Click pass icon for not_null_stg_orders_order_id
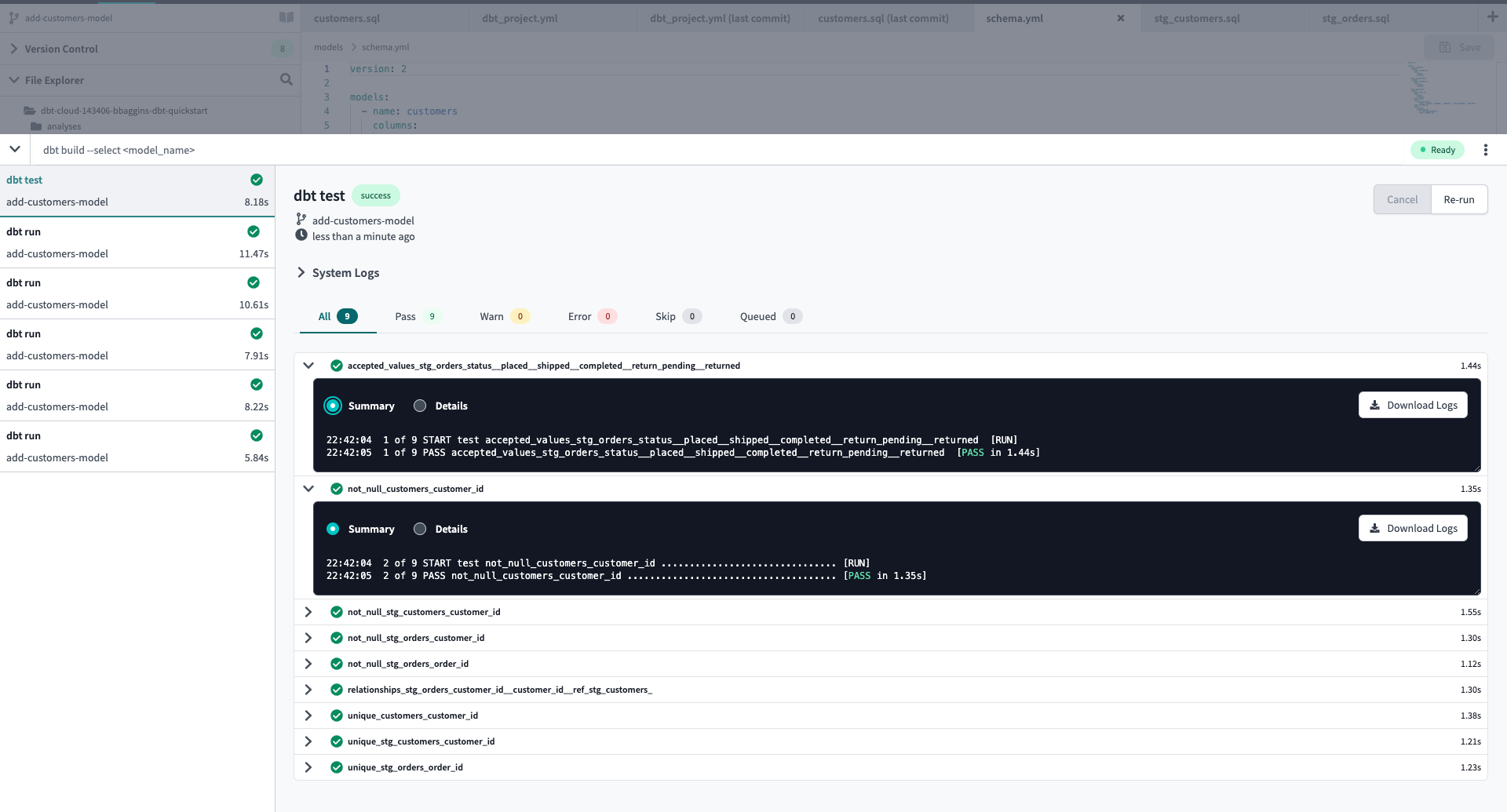Screen dimensions: 1507x812 337,664
